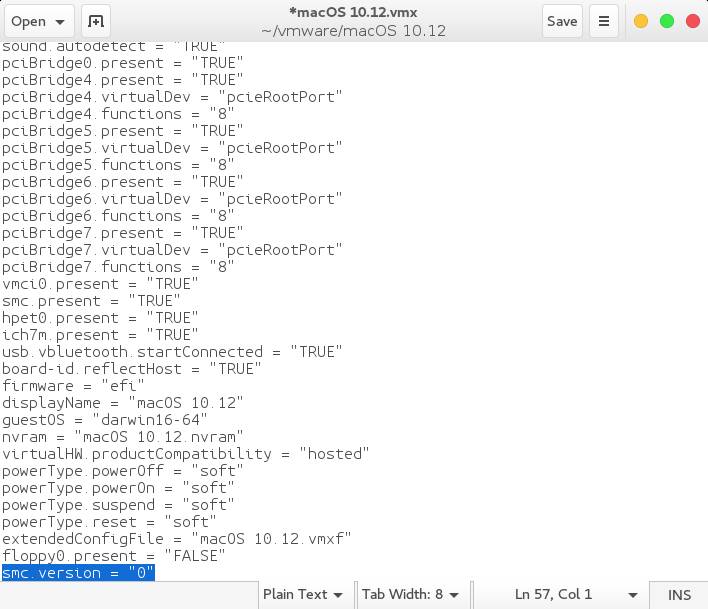Click the powerType.suspend = "soft" line
The width and height of the screenshot is (708, 609).
[x=118, y=505]
